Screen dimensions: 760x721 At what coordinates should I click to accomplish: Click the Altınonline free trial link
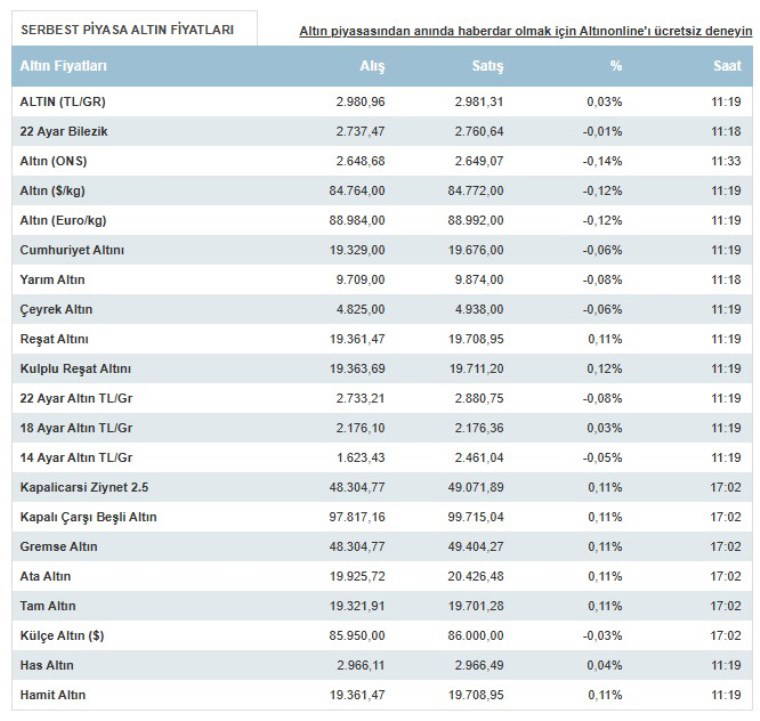(525, 31)
